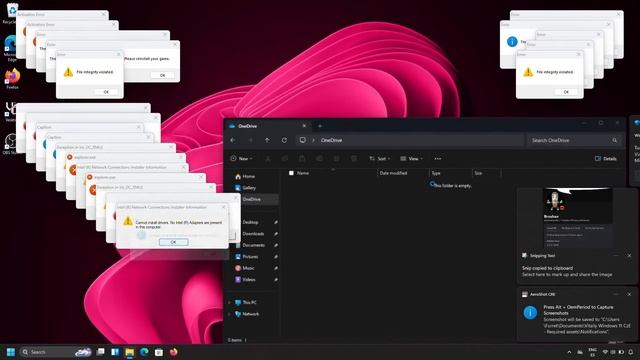Click the pin icon beside Music
Image resolution: width=640 pixels, height=360 pixels.
tap(276, 268)
